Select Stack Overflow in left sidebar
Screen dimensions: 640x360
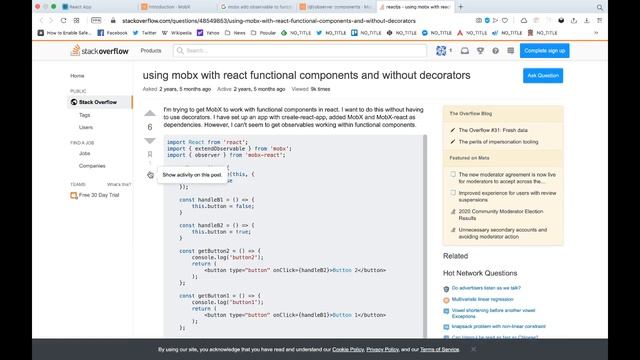99,102
